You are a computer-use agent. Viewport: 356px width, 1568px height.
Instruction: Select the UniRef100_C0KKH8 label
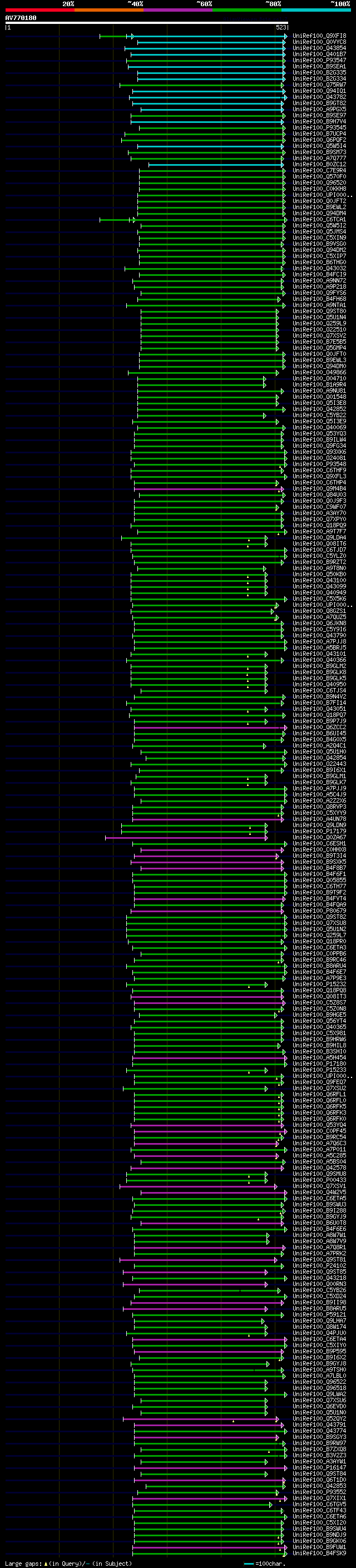click(319, 189)
